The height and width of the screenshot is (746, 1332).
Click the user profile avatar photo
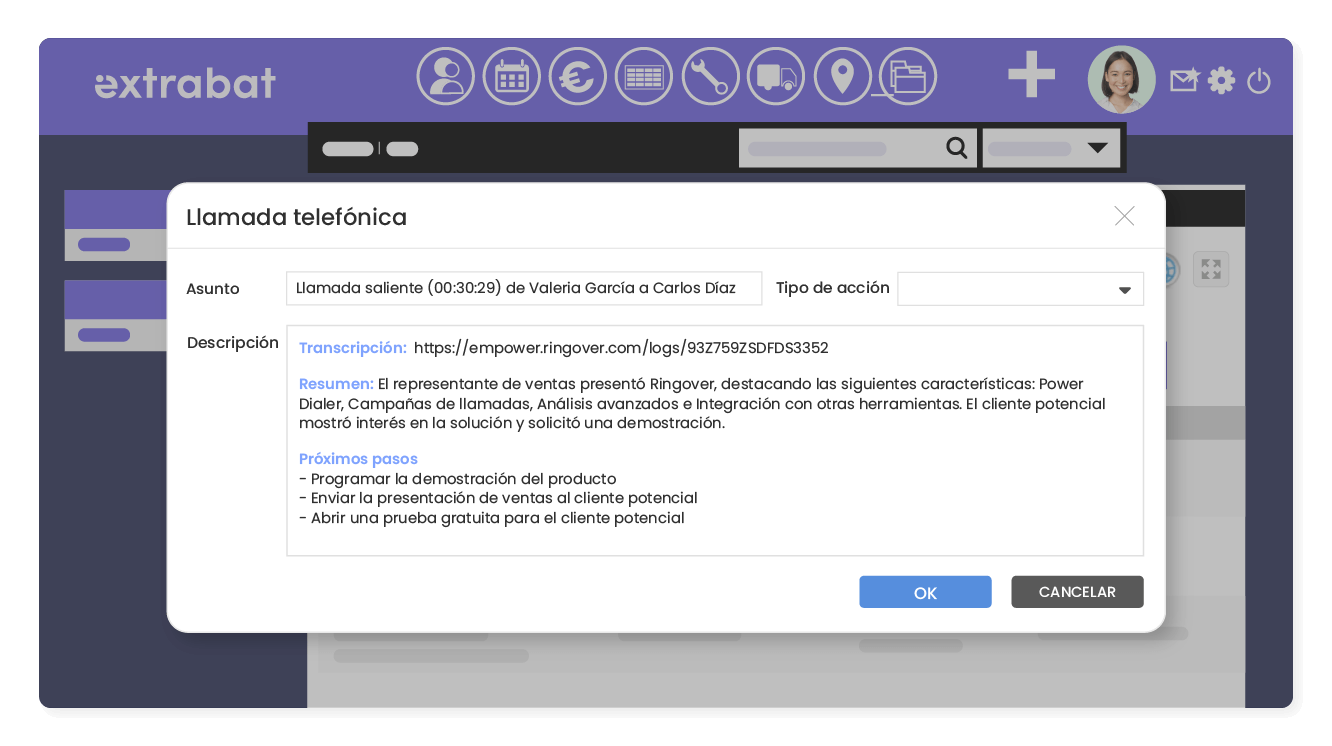tap(1121, 80)
